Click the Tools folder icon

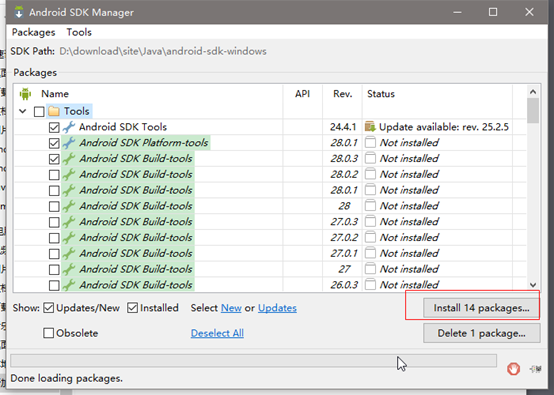click(54, 111)
